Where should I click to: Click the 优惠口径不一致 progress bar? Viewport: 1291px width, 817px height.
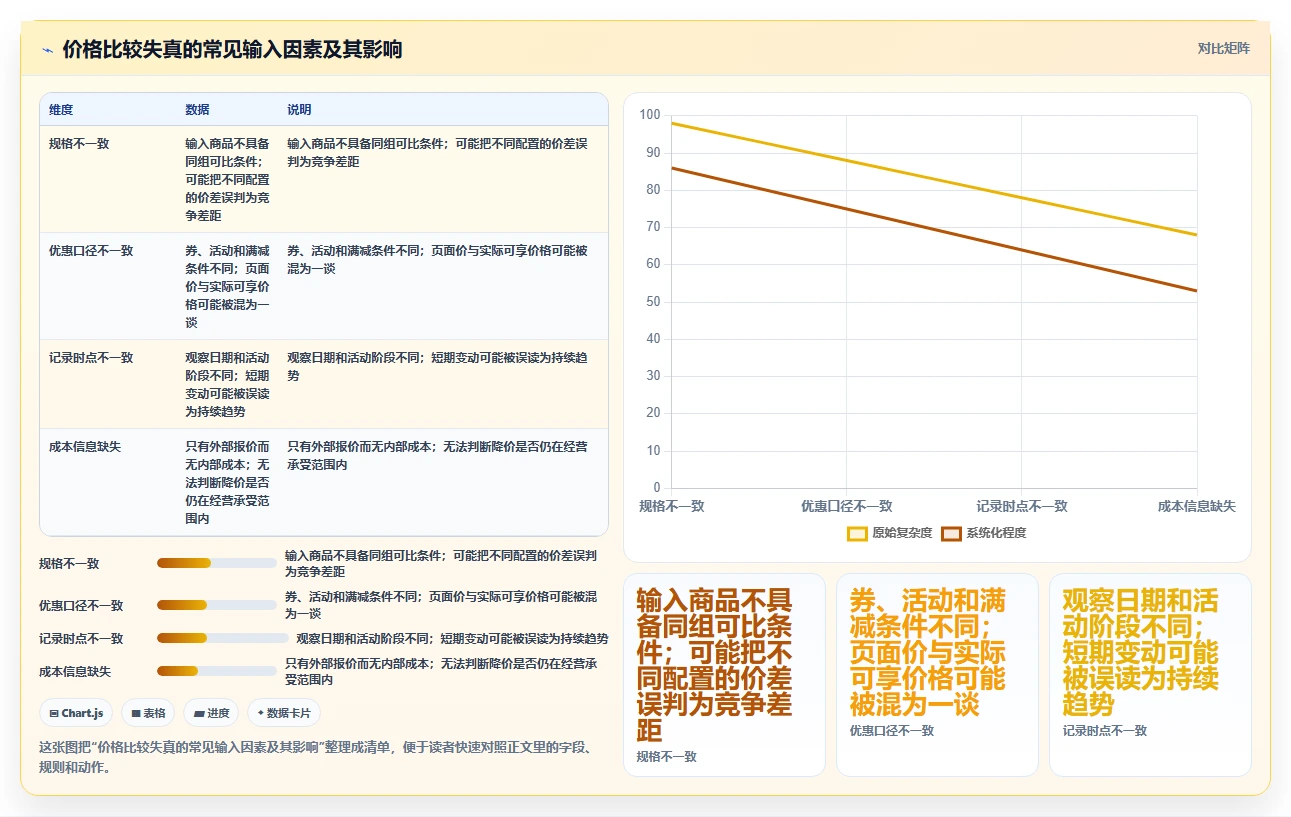pyautogui.click(x=217, y=605)
